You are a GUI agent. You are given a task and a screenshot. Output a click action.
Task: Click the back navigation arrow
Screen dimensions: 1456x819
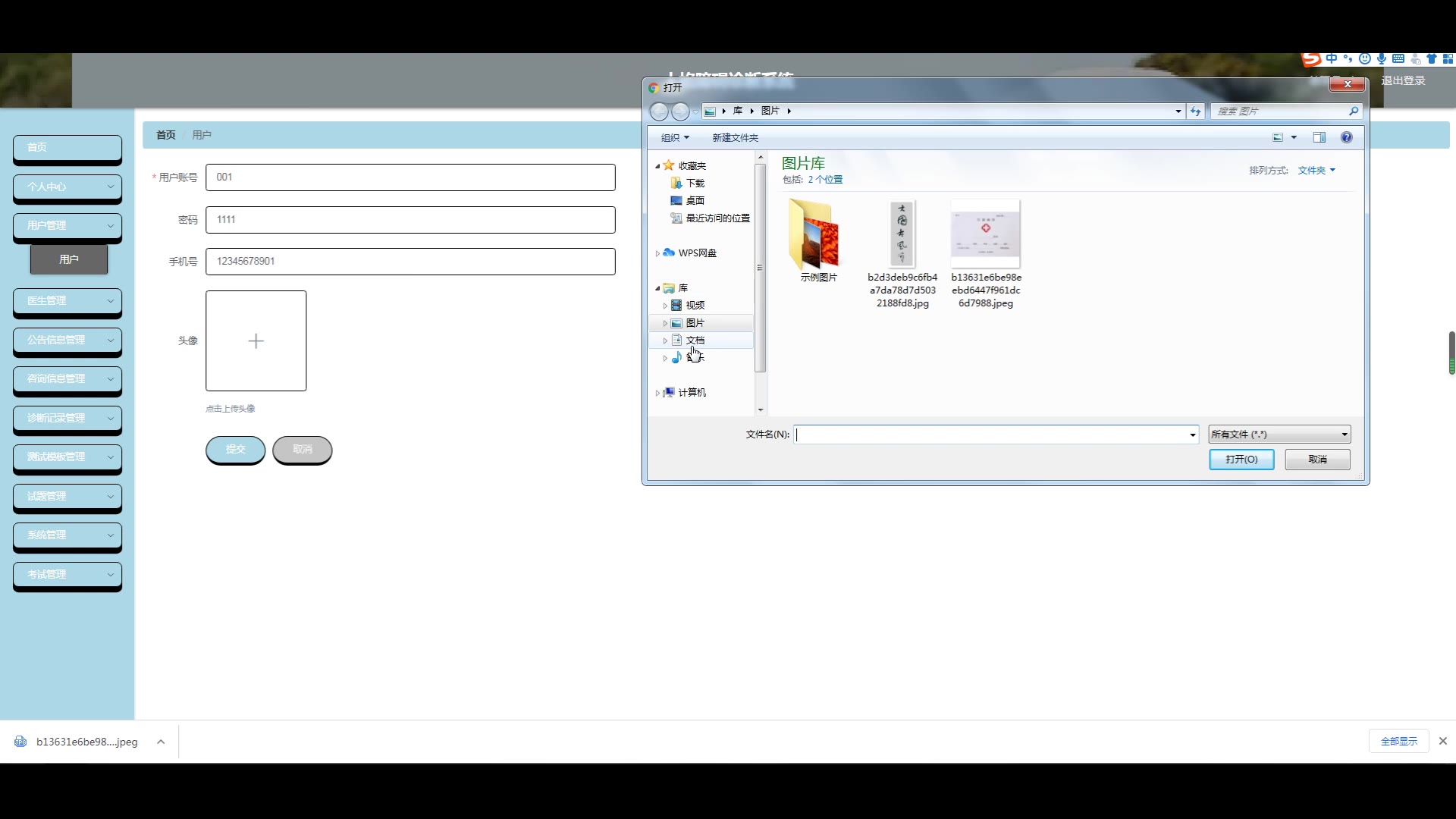click(x=659, y=111)
